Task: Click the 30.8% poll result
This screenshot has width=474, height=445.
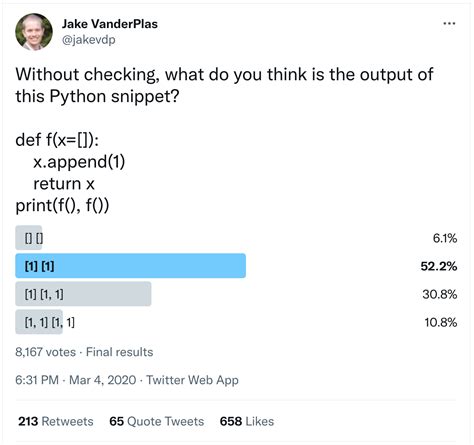Action: 440,294
